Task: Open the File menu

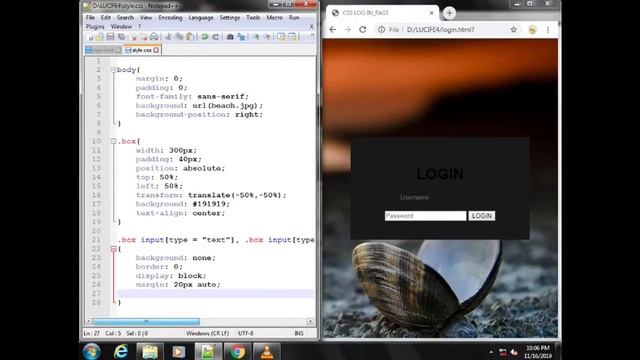Action: click(x=90, y=18)
